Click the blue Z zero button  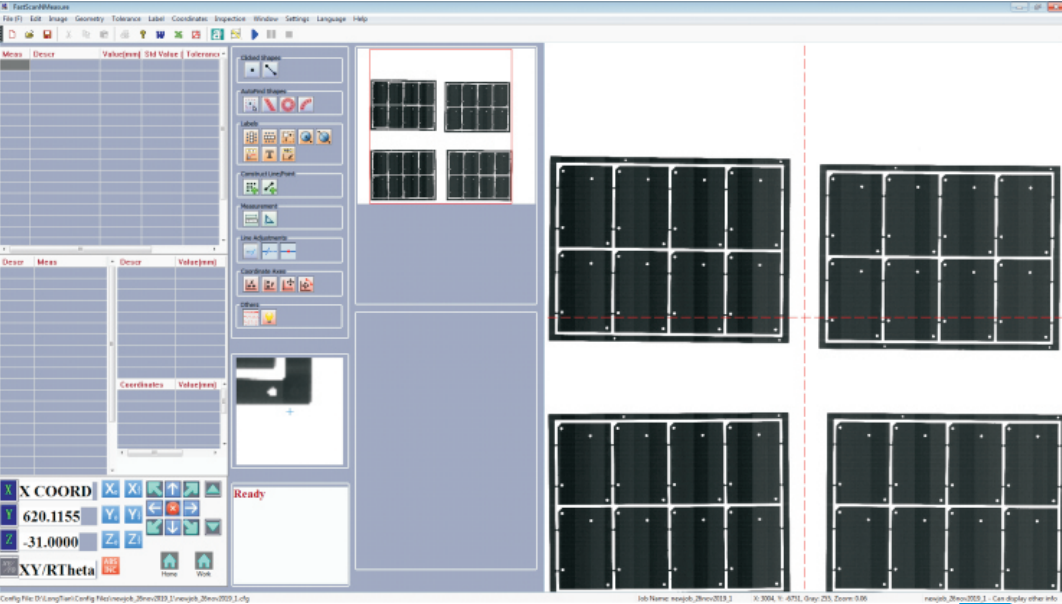tap(110, 540)
